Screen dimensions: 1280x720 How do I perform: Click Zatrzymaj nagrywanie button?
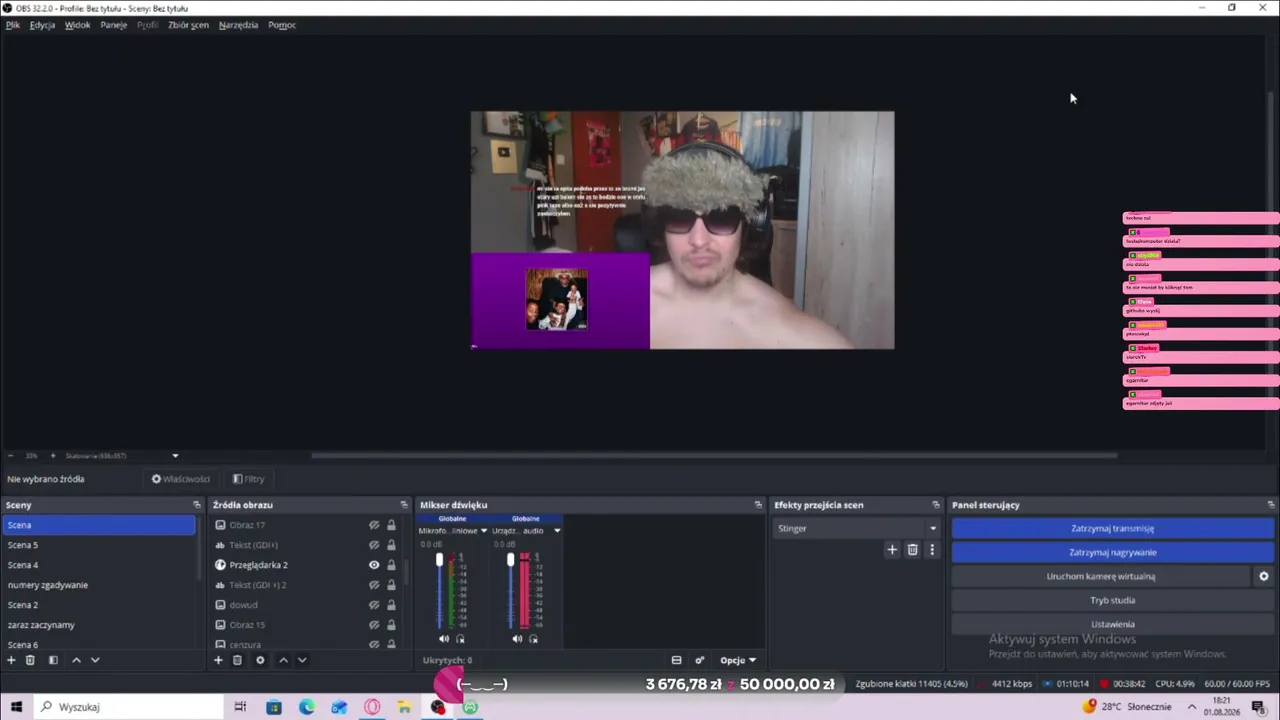1112,552
